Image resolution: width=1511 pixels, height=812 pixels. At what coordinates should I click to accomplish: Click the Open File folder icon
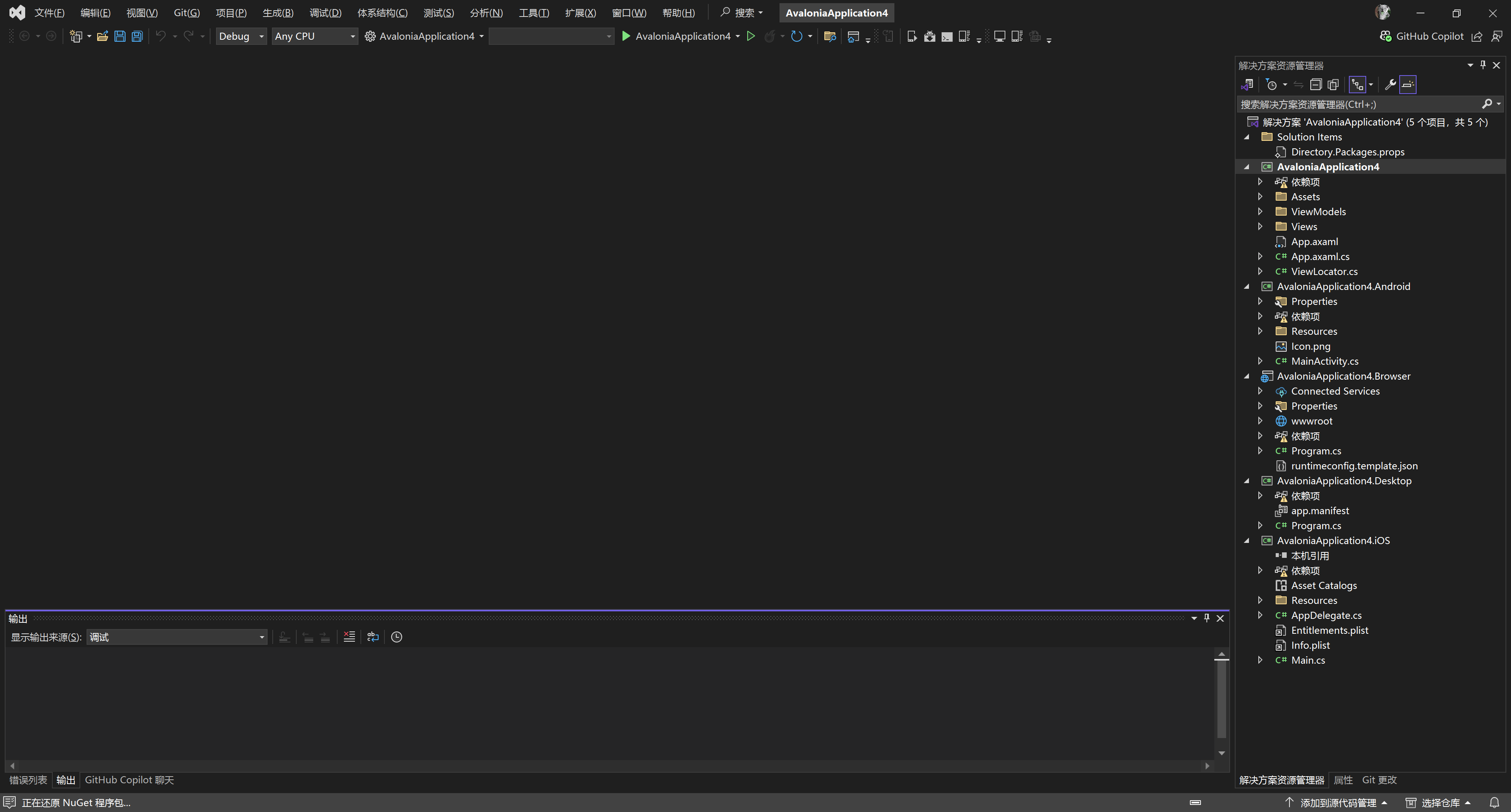pos(103,36)
